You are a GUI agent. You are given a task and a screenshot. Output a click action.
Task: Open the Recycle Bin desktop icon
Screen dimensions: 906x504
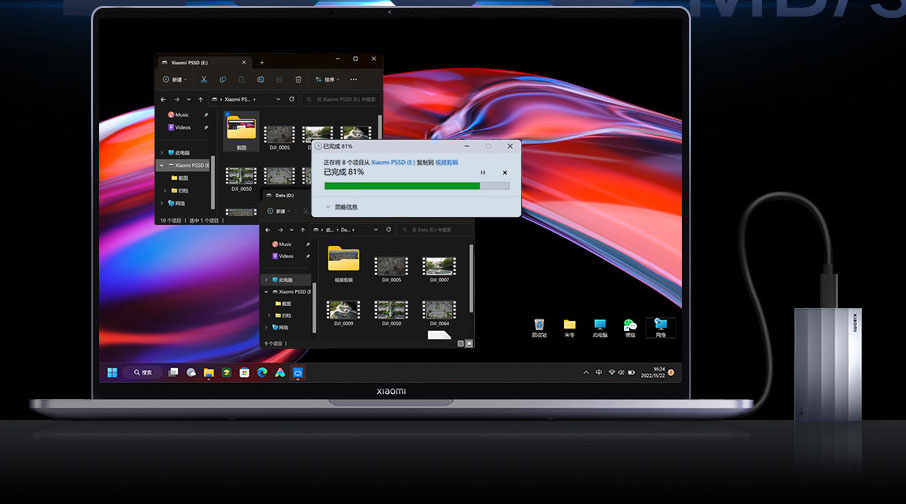(539, 326)
